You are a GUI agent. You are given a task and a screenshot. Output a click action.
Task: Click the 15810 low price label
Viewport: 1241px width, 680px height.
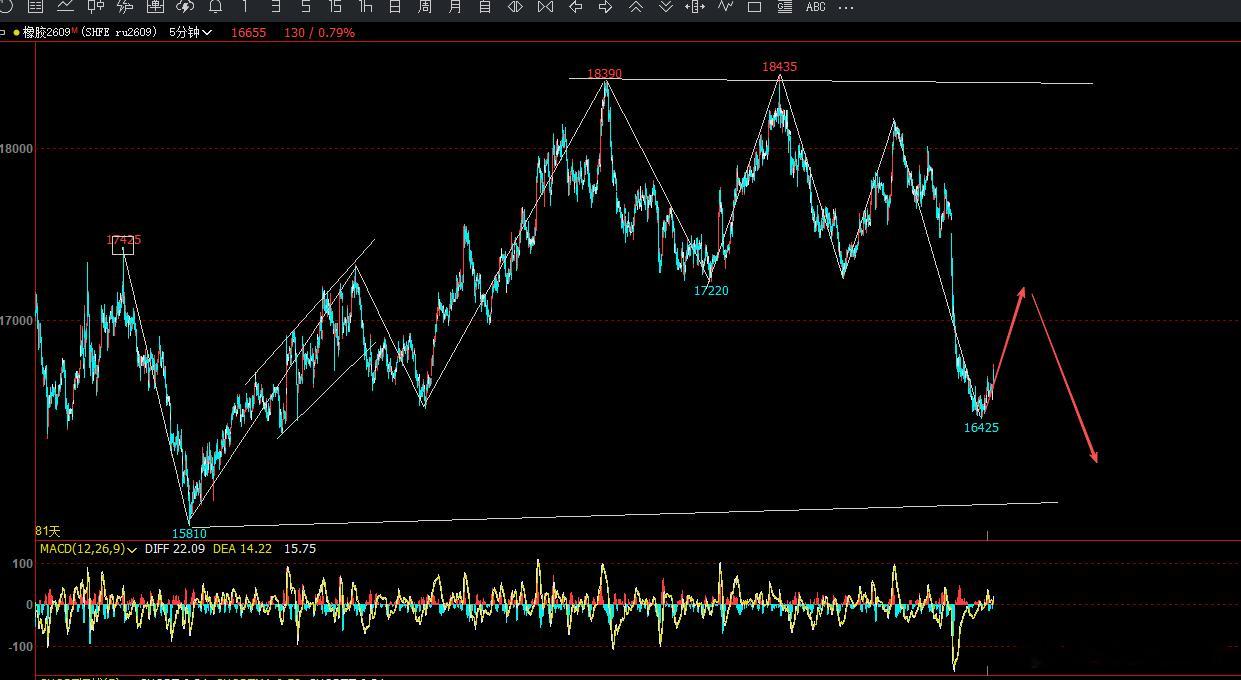pos(189,534)
